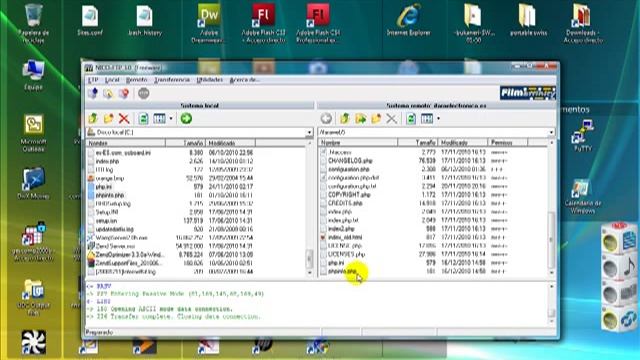The height and width of the screenshot is (360, 640).
Task: Select the portable swiss desktop folder
Action: pyautogui.click(x=528, y=20)
